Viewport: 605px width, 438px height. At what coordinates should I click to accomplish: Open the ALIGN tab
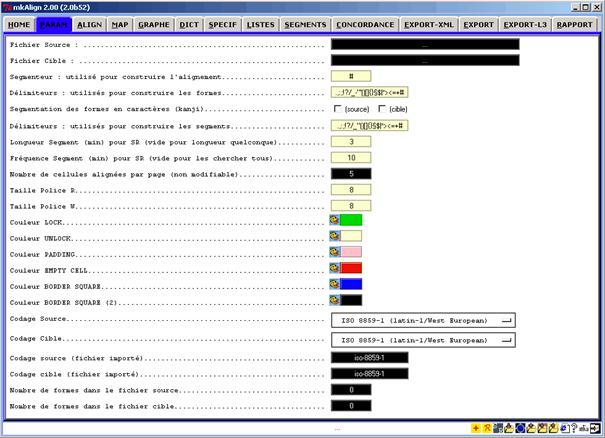coord(90,25)
